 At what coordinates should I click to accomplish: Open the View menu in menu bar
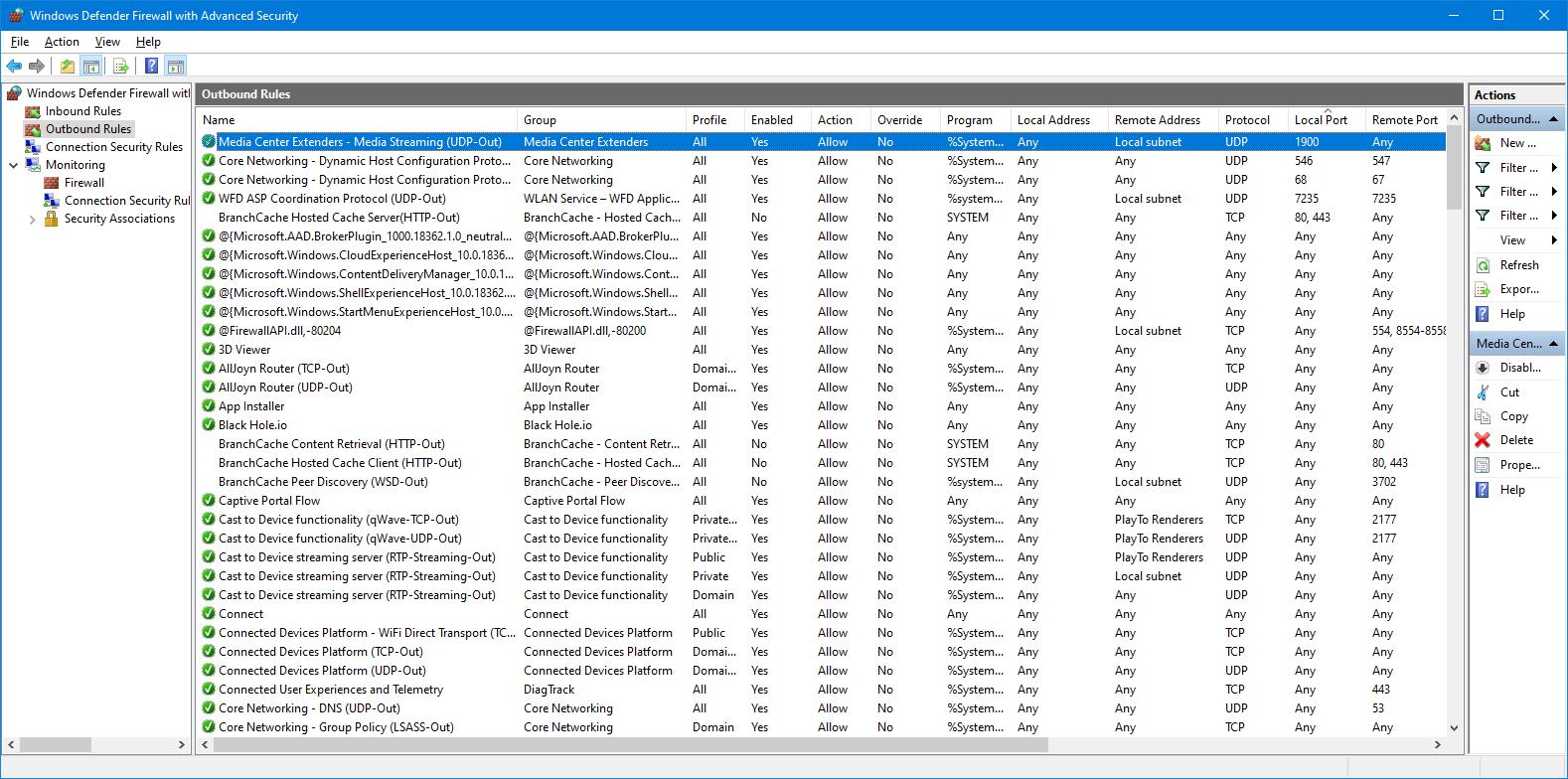(x=107, y=42)
